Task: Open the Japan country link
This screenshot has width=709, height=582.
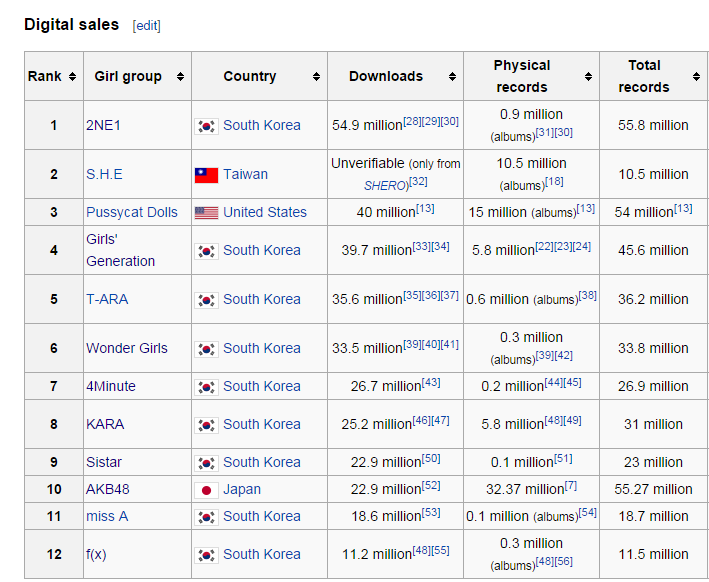Action: click(242, 489)
